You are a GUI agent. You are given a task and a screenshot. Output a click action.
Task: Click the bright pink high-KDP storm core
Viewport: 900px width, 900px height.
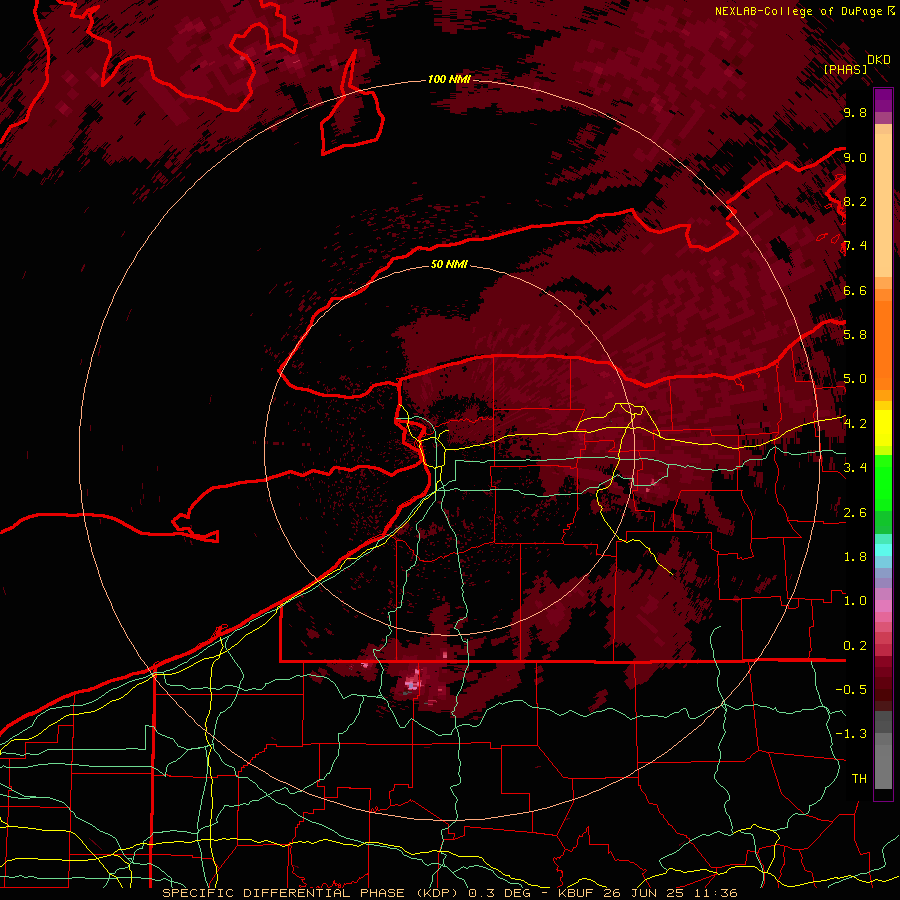pos(413,683)
